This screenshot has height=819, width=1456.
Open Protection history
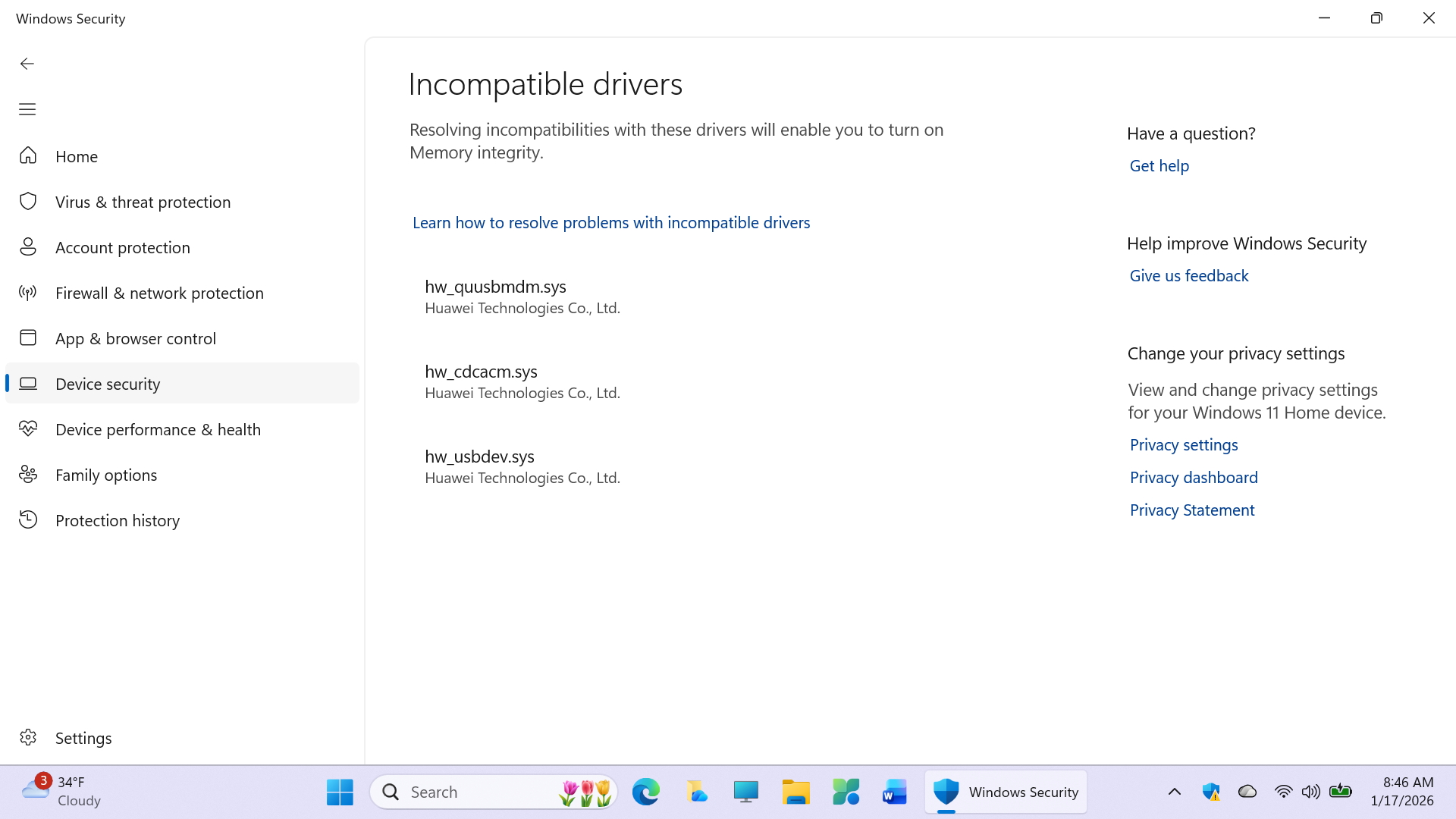coord(118,519)
